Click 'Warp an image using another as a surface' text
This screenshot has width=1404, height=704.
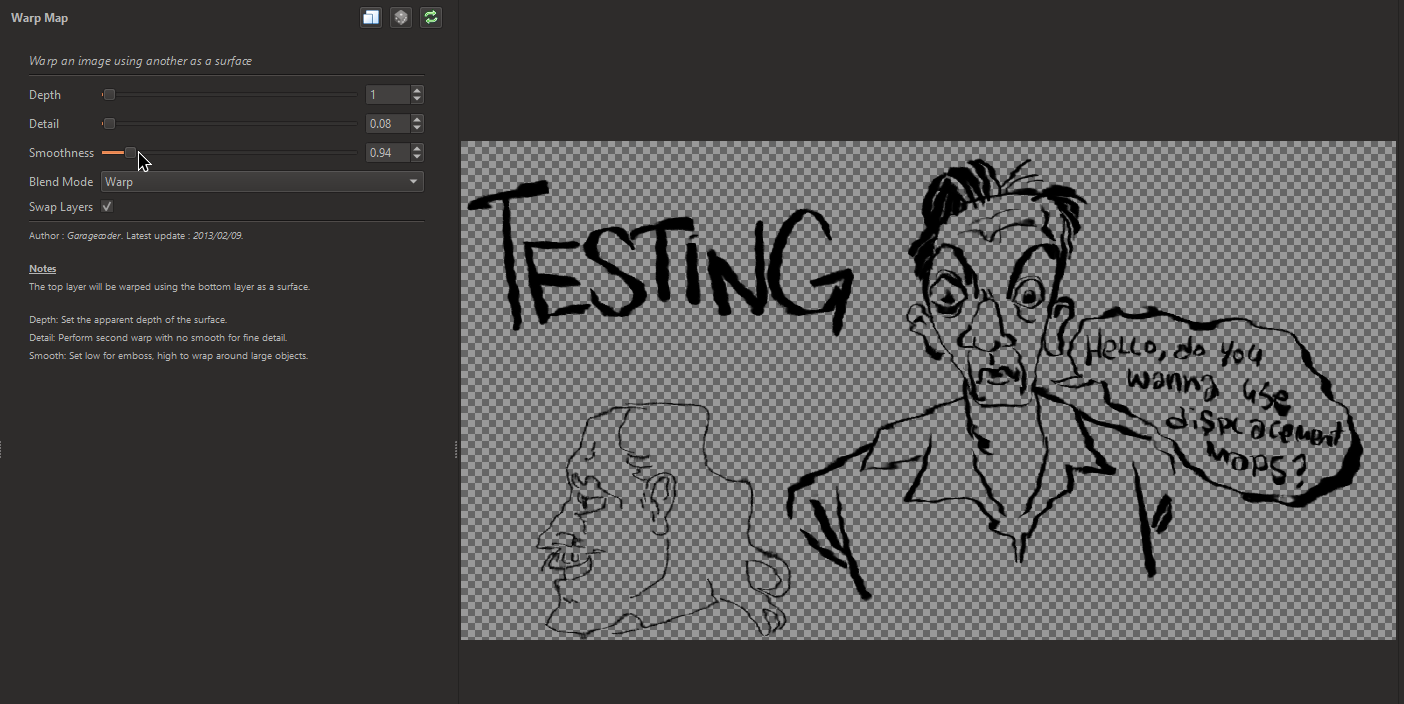[x=140, y=61]
